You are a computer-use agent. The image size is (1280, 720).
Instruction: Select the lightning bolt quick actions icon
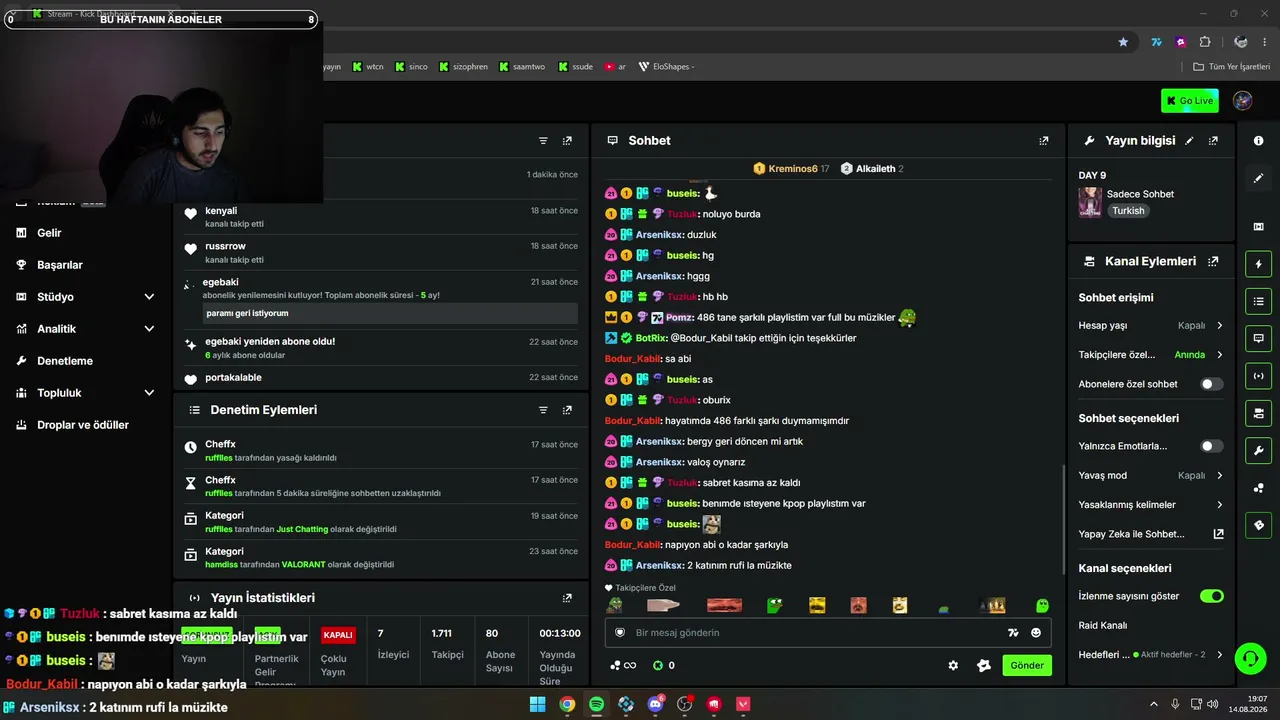[x=1258, y=264]
